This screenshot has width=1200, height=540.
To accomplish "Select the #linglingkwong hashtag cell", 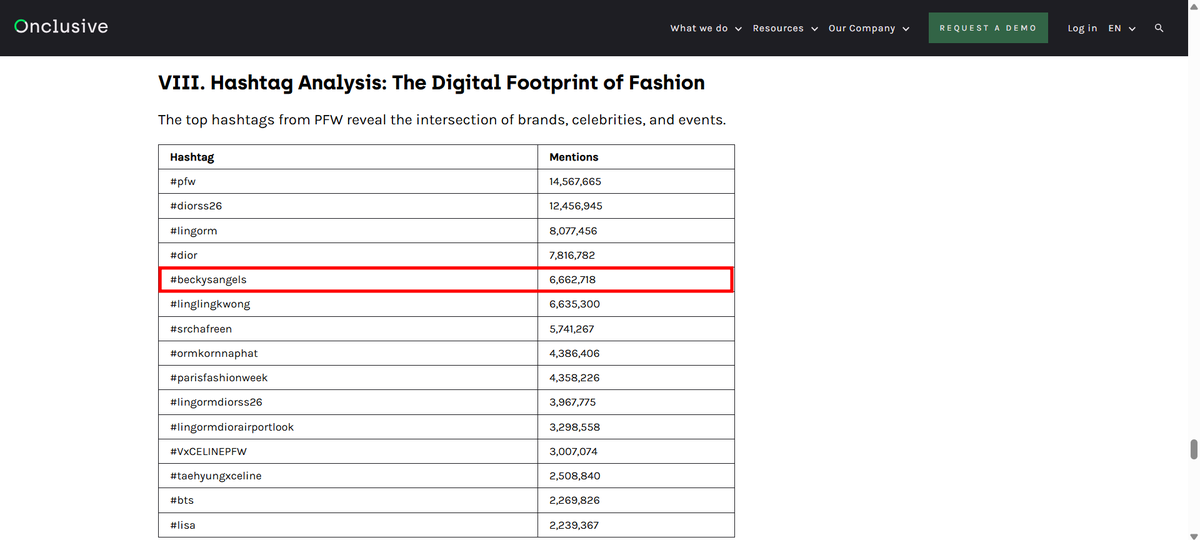I will (x=347, y=304).
